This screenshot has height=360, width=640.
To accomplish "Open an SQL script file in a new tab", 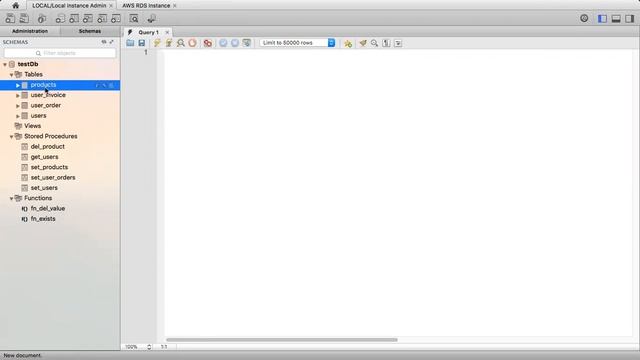I will [x=24, y=18].
